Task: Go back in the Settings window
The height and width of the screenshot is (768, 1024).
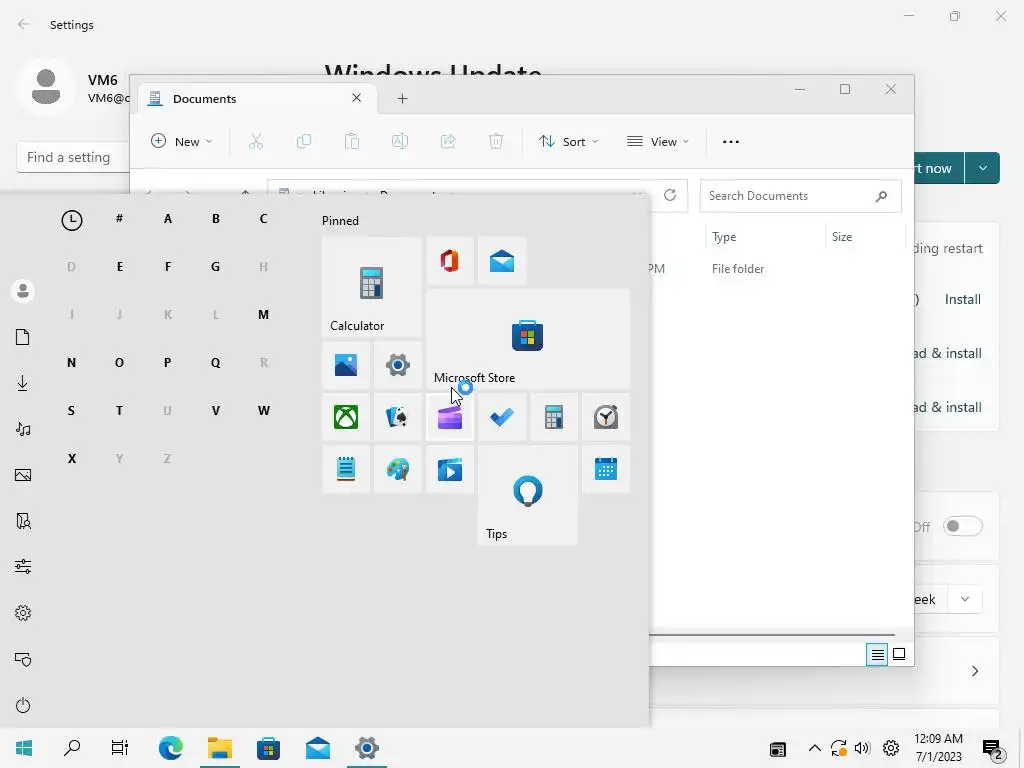Action: coord(24,24)
